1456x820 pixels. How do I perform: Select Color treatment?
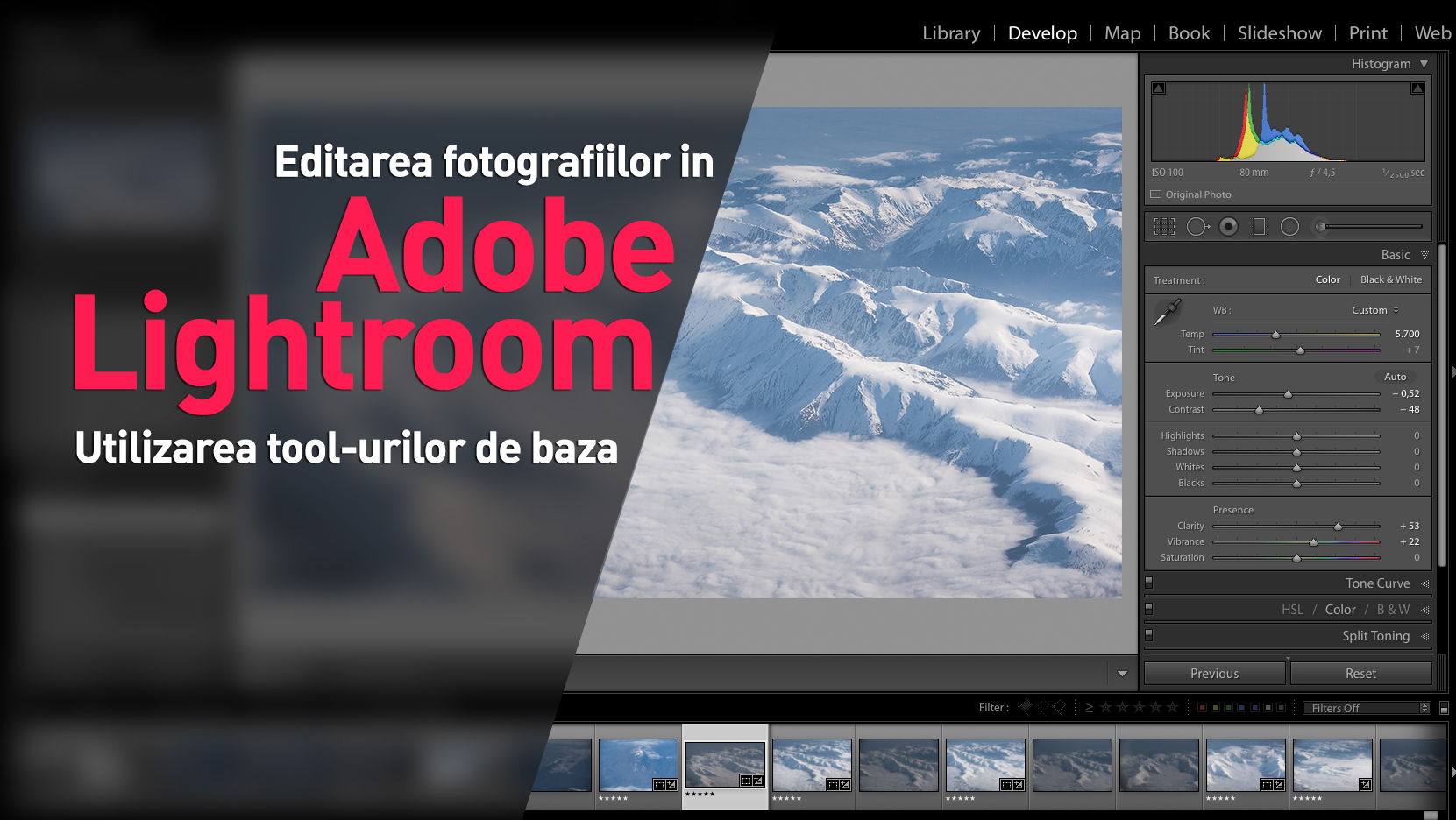tap(1327, 279)
